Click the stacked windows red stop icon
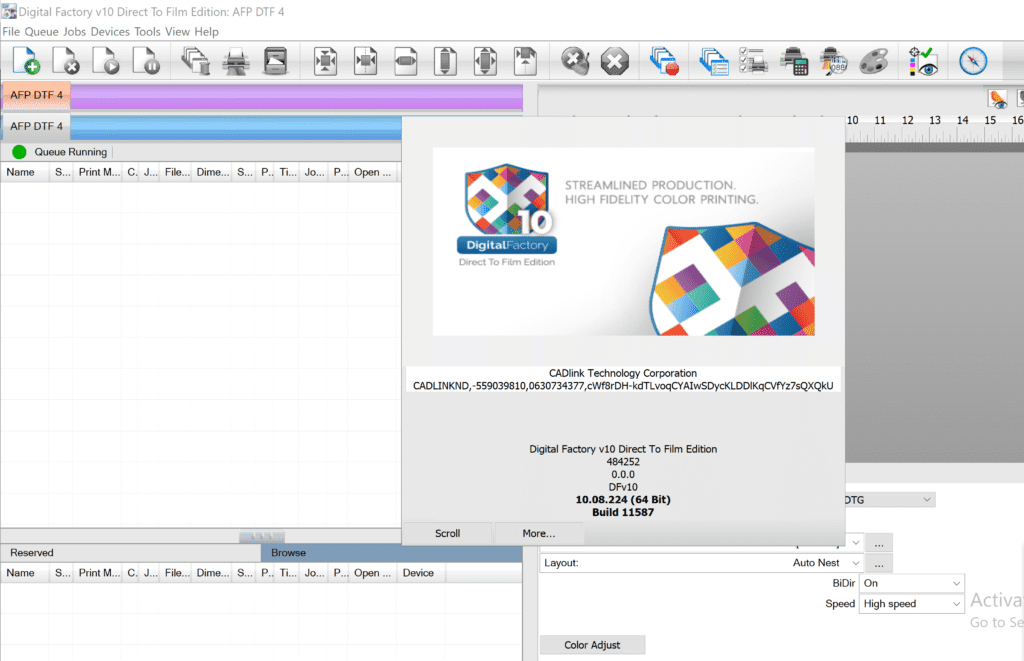Viewport: 1024px width, 661px height. [664, 61]
